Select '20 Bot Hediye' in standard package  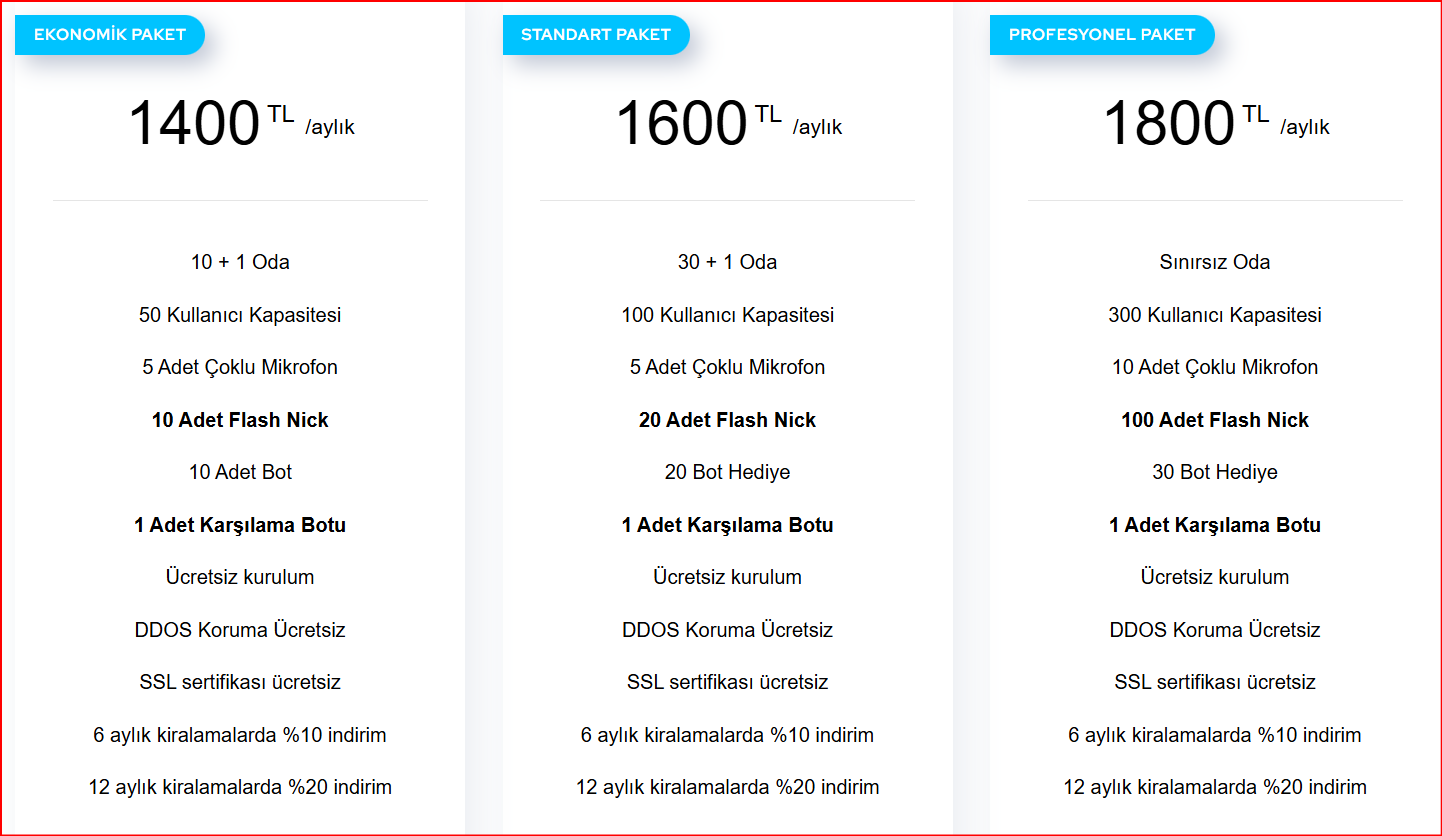coord(727,472)
